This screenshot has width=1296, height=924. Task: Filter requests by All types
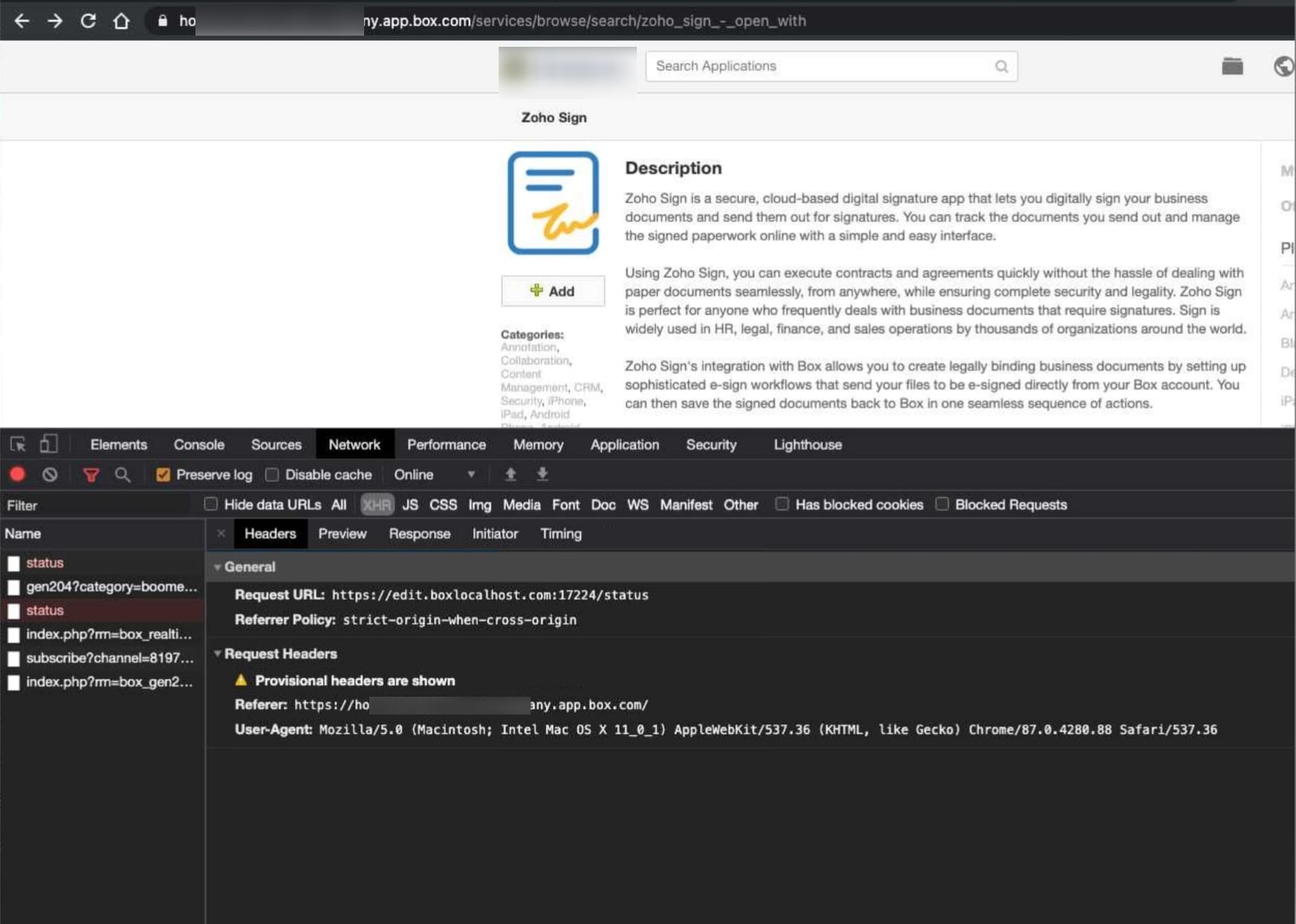(339, 504)
